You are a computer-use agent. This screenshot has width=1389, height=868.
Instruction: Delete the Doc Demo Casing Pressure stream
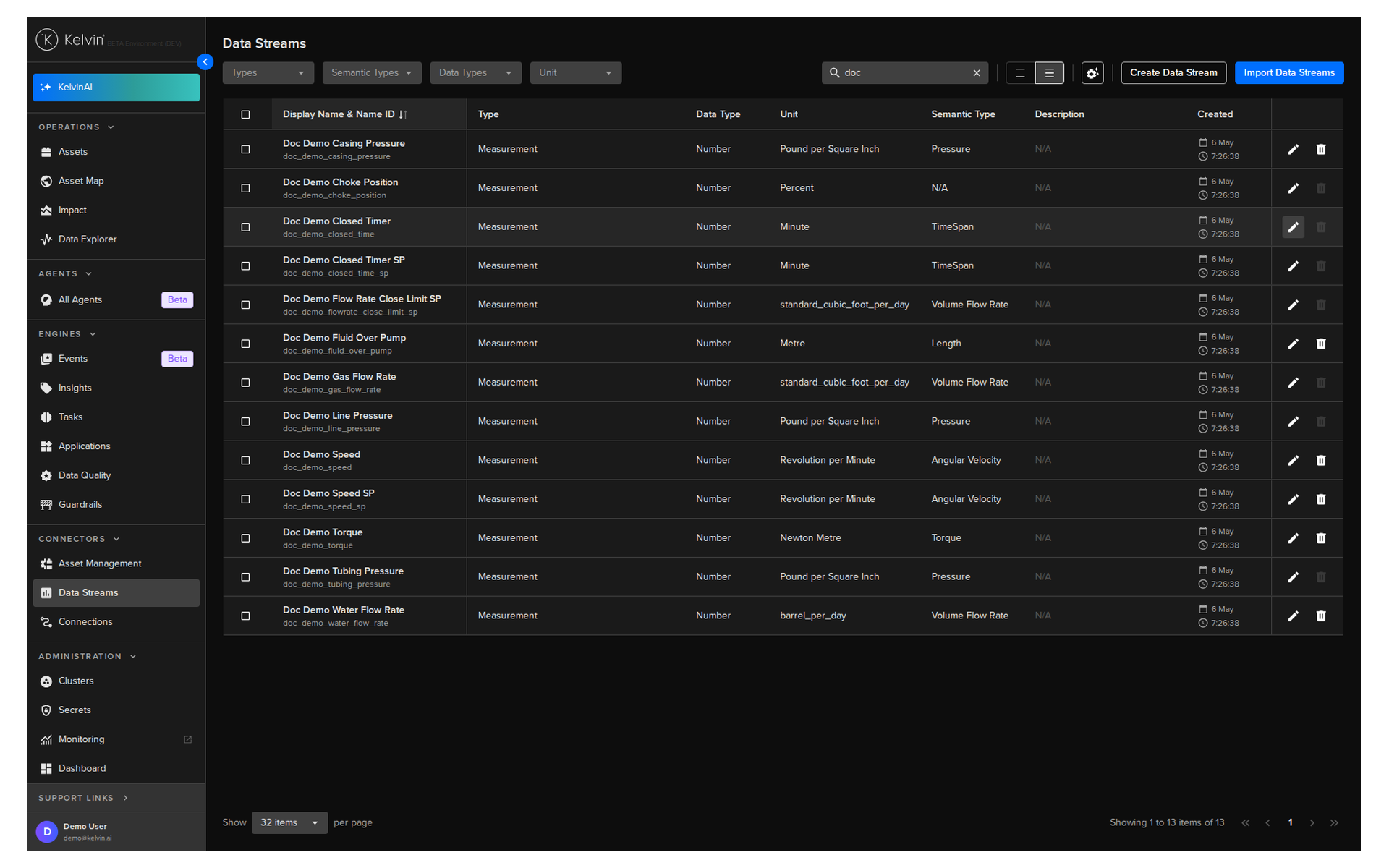point(1321,149)
